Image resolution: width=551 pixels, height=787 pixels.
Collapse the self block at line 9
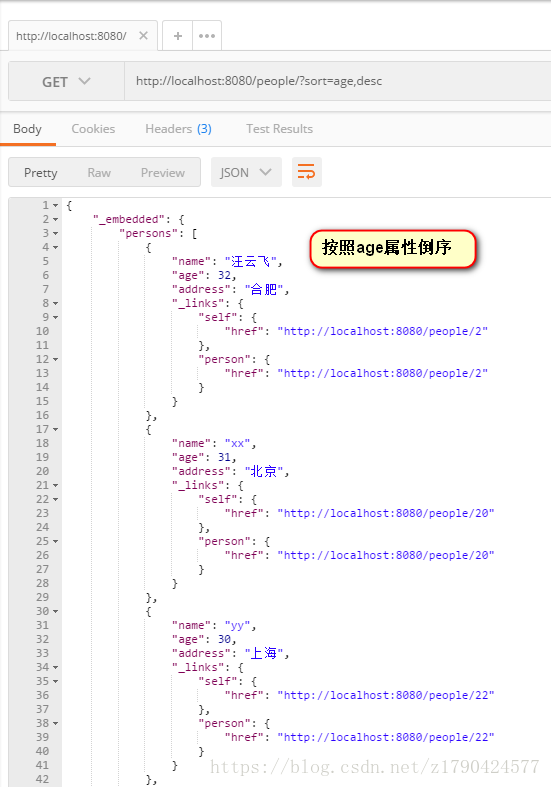pyautogui.click(x=55, y=317)
